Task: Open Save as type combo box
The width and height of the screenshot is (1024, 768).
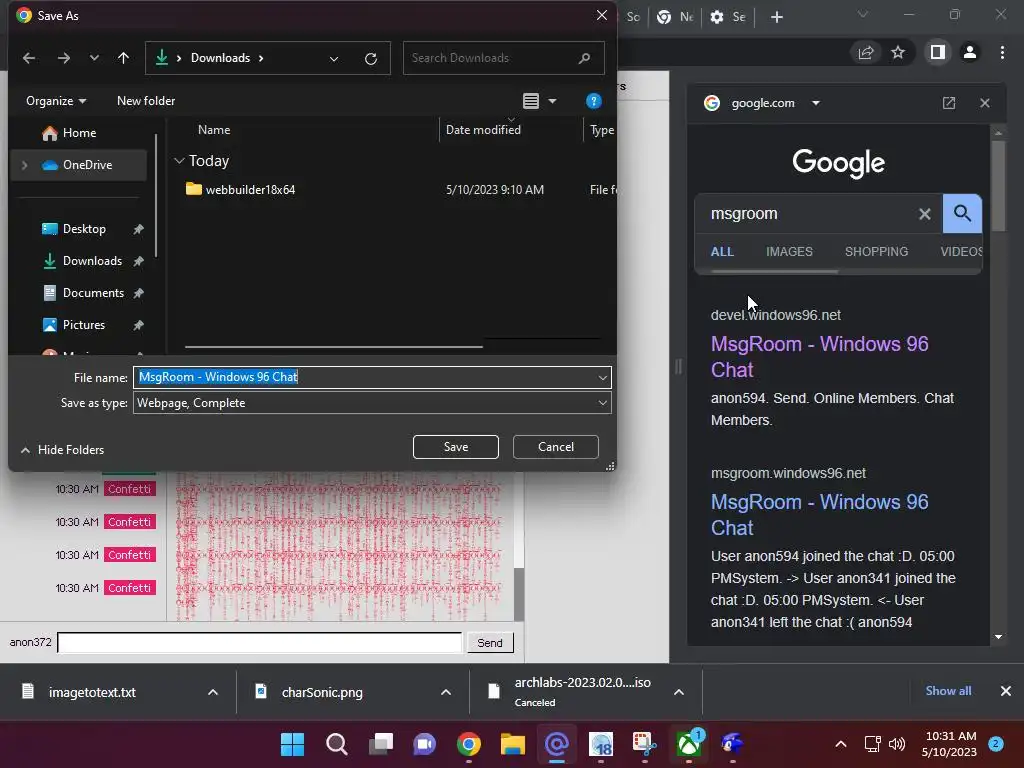Action: pos(372,403)
